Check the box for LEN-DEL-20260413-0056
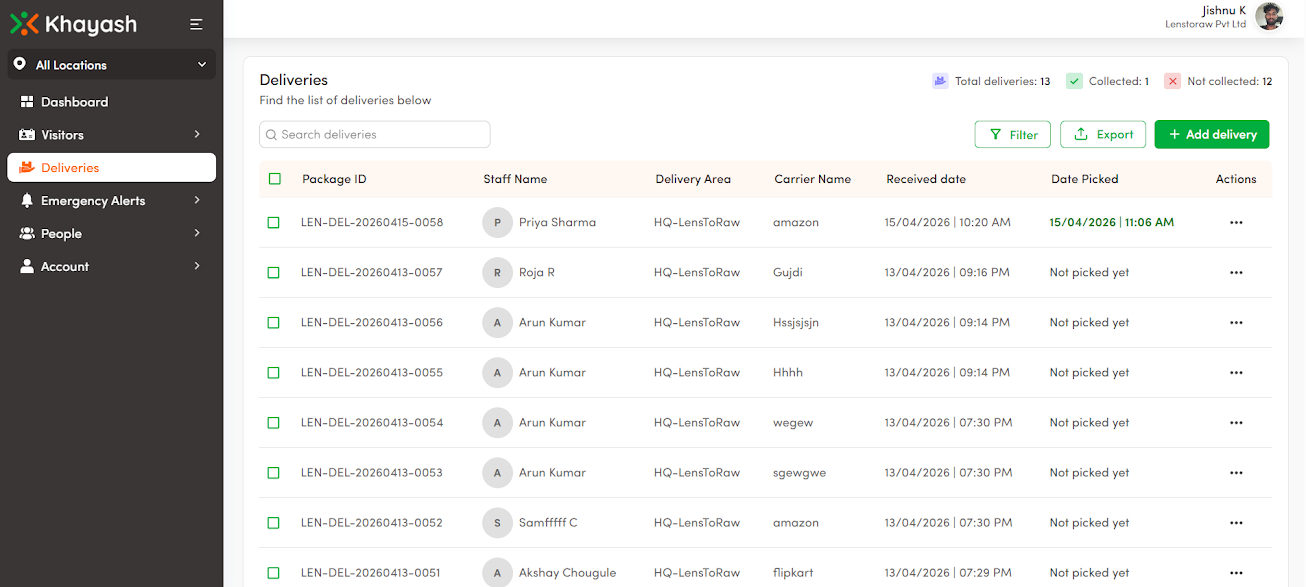The height and width of the screenshot is (587, 1306). 274,323
